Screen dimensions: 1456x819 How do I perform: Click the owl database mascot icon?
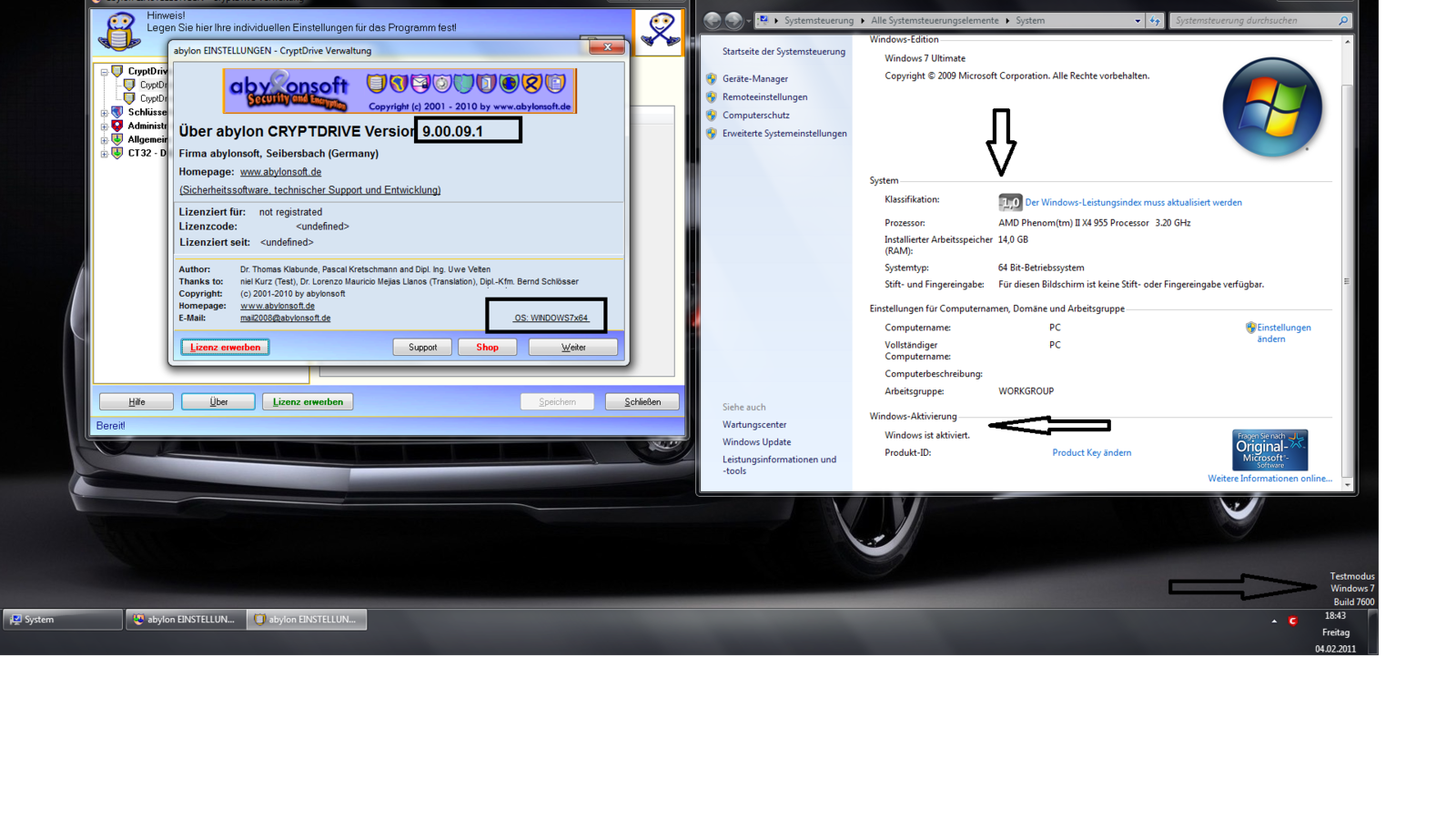click(x=119, y=31)
